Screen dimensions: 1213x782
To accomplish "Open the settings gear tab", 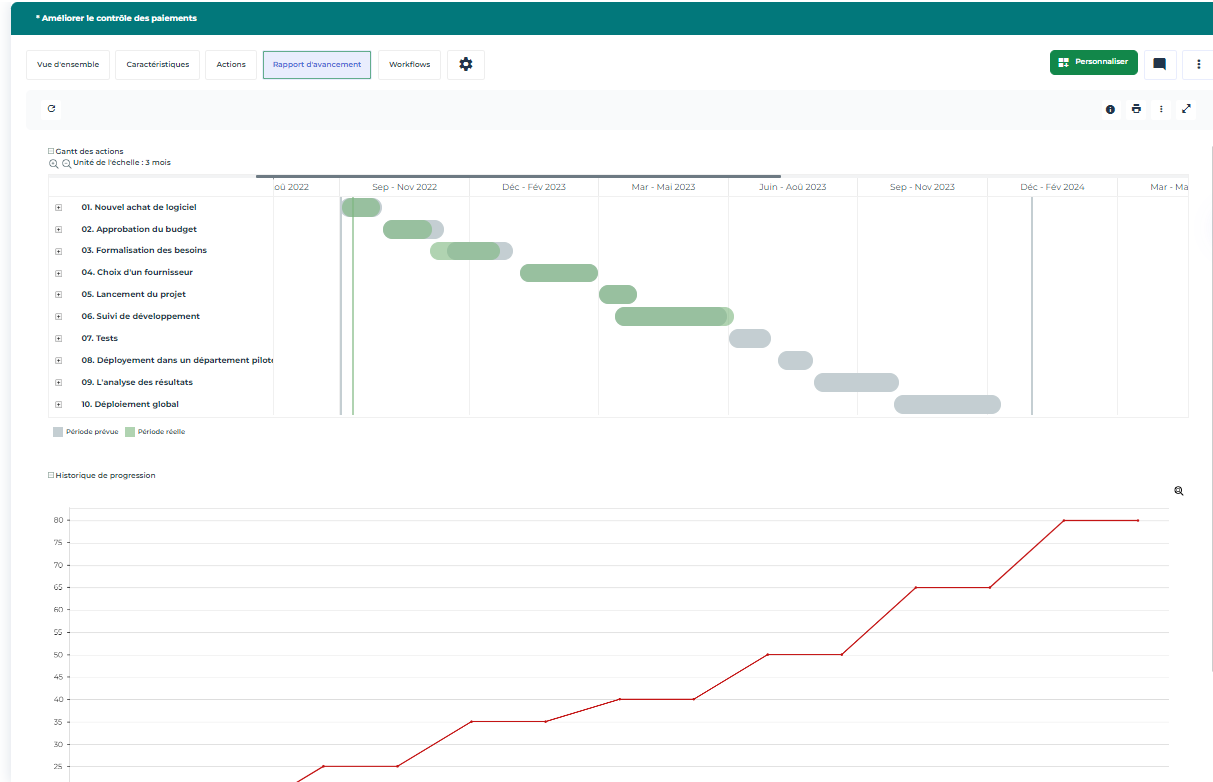I will pos(465,64).
